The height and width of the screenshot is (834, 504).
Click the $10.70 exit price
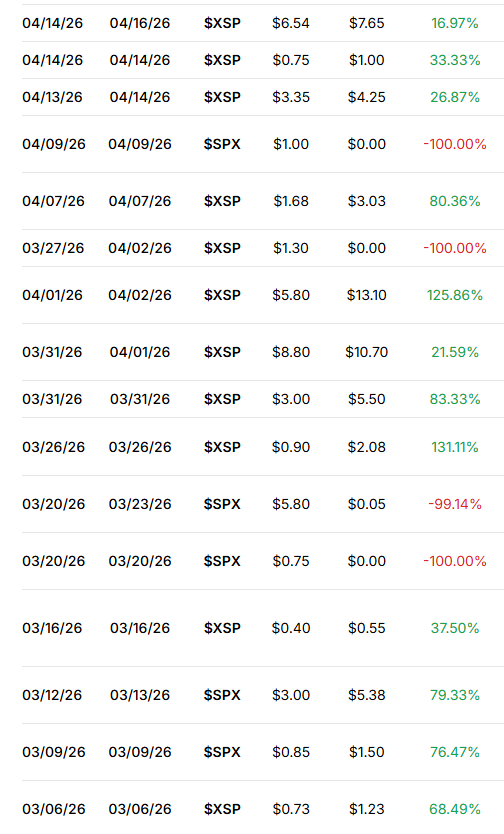[366, 352]
